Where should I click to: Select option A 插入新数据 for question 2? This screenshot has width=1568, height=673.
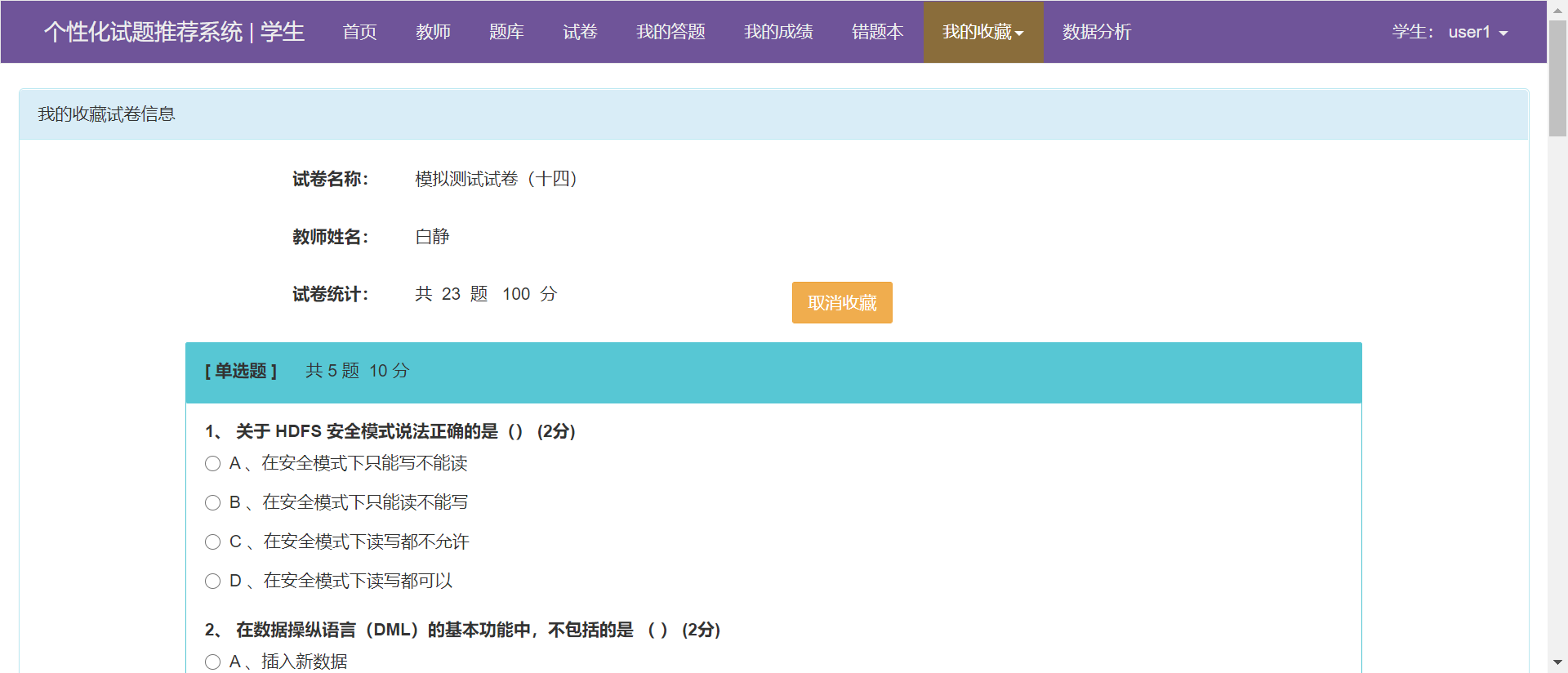coord(212,662)
